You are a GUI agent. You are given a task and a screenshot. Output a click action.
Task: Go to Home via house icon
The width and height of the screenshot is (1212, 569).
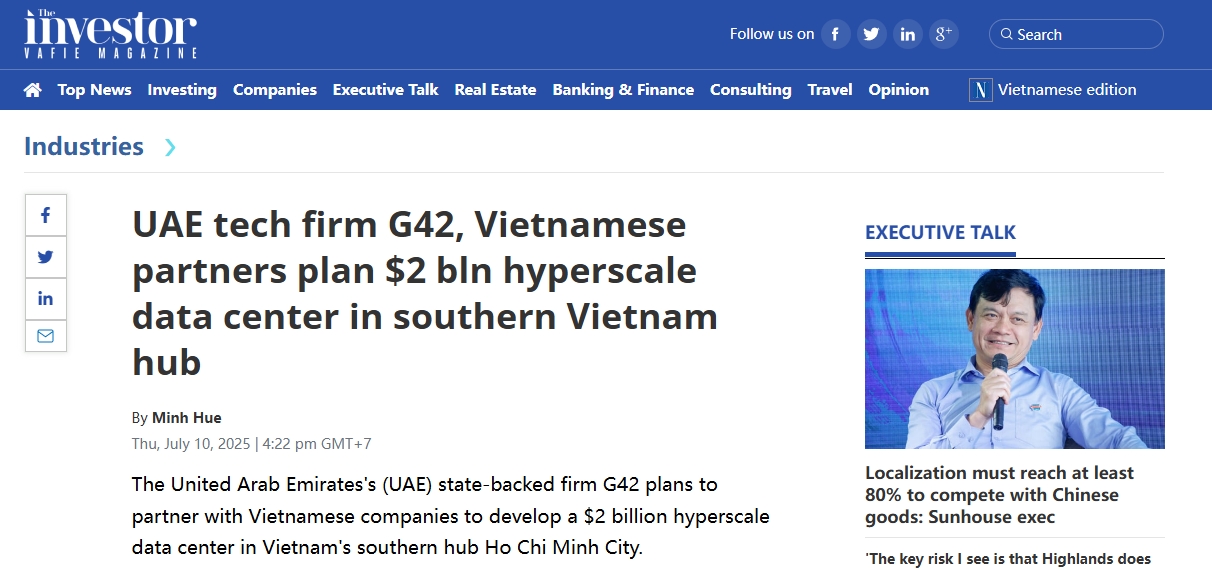(x=33, y=90)
